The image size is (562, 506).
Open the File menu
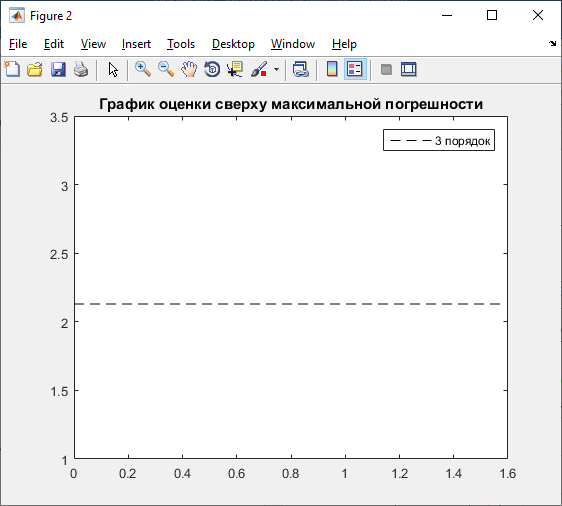pos(18,44)
